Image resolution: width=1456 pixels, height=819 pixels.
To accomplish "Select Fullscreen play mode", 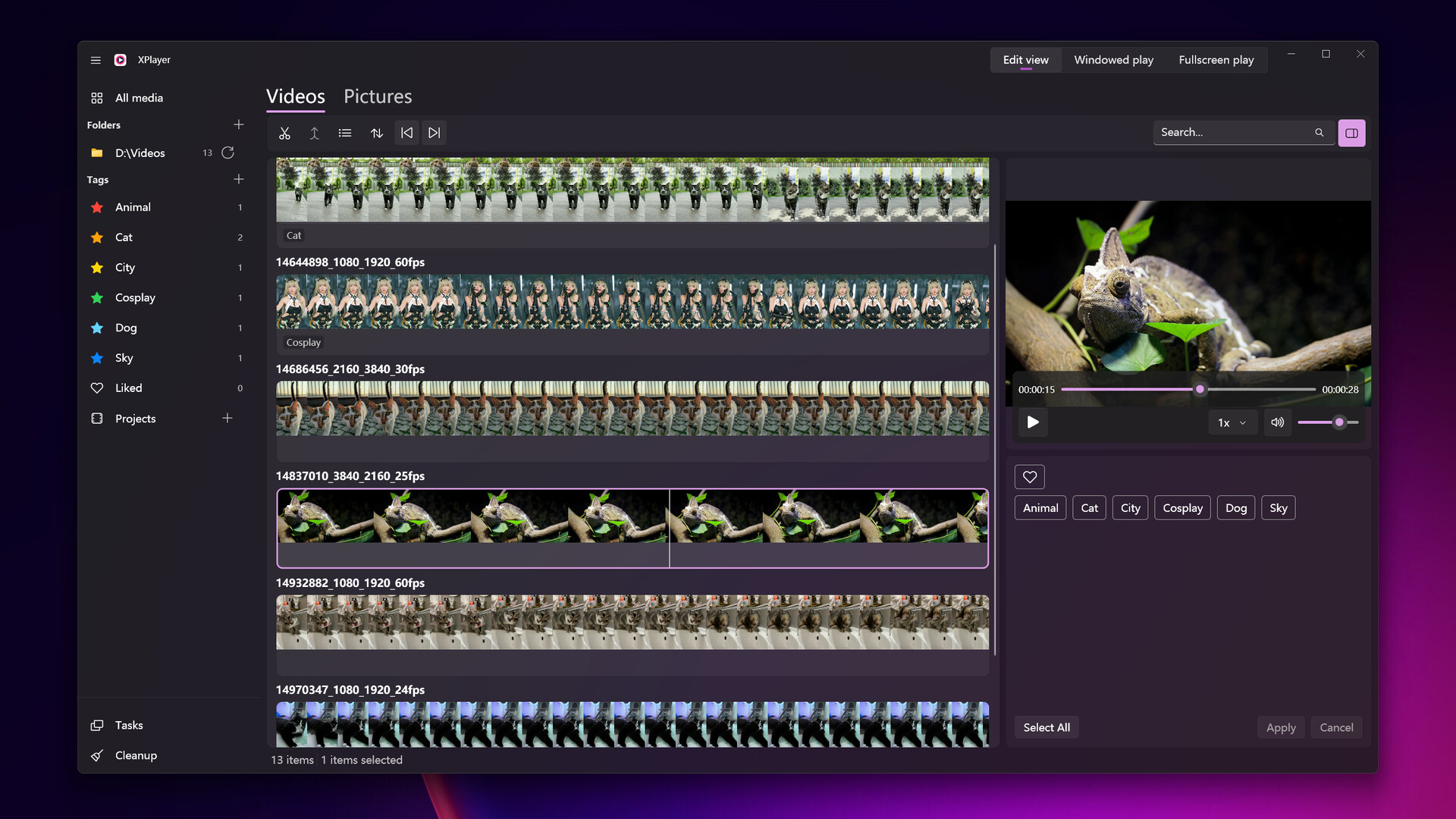I will (x=1216, y=59).
